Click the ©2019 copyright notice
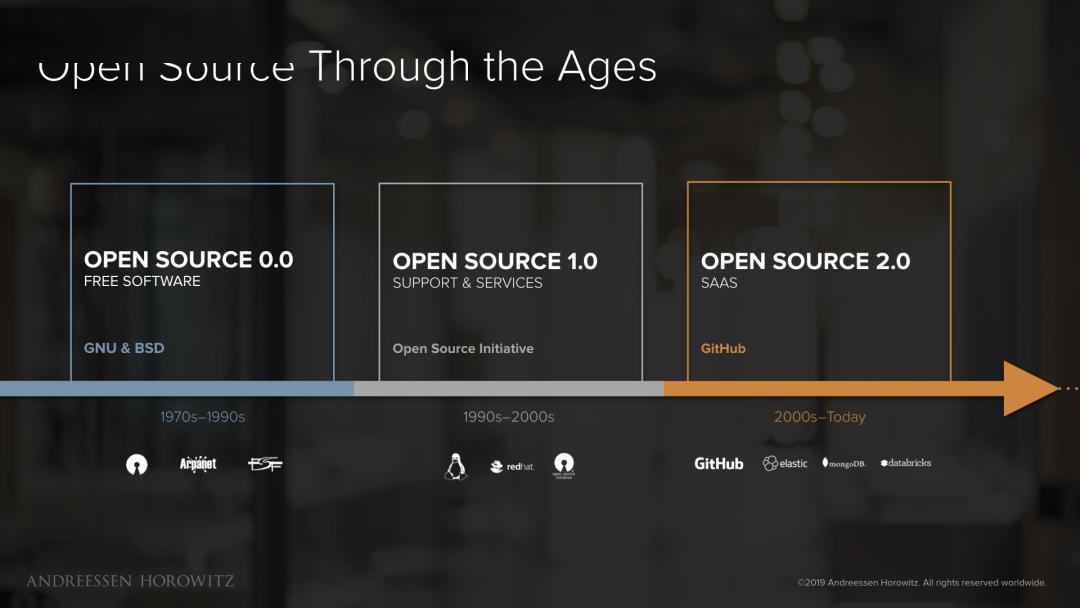This screenshot has height=608, width=1080. 922,583
